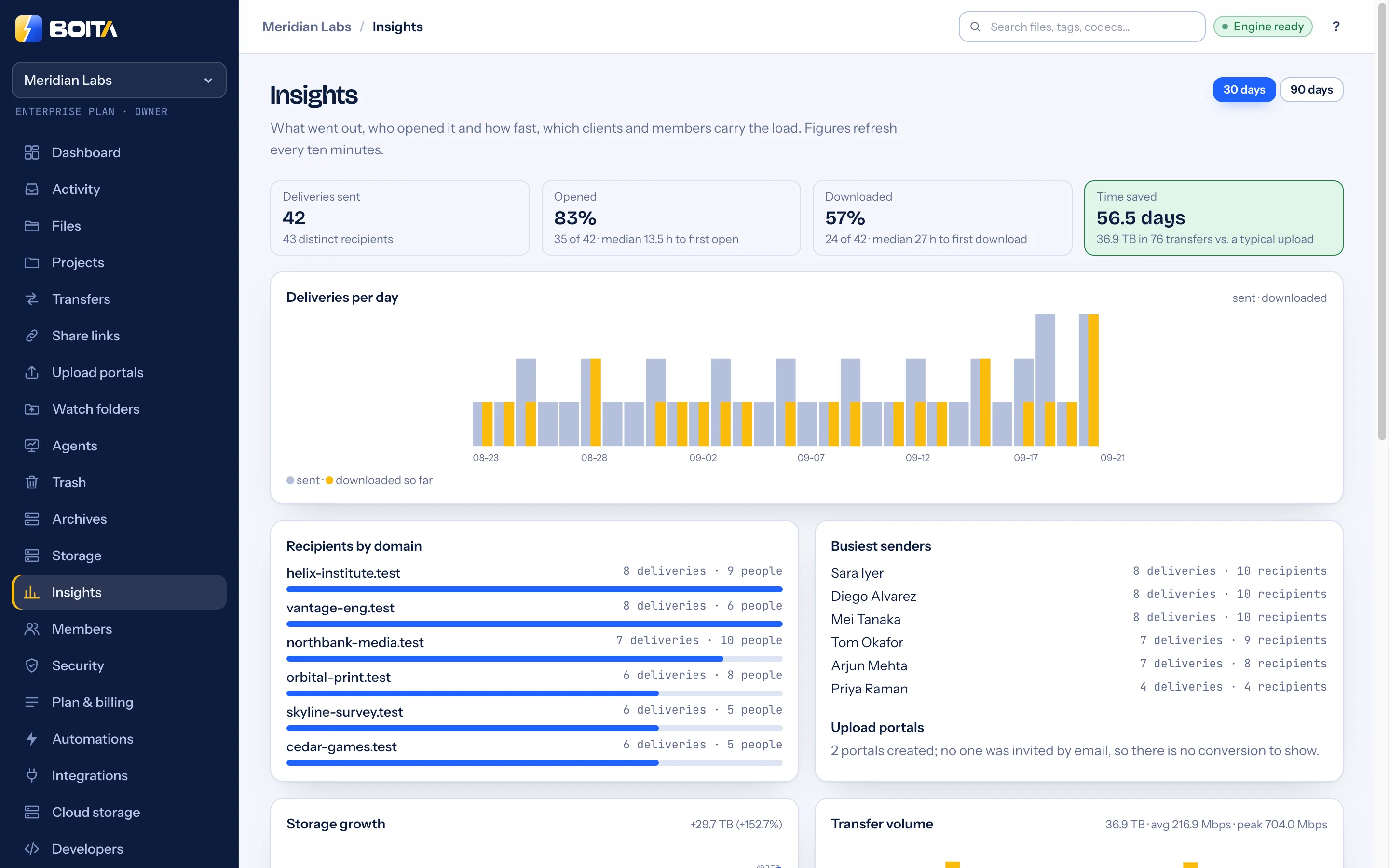Image resolution: width=1389 pixels, height=868 pixels.
Task: Click the search magnifier icon
Action: click(x=975, y=27)
